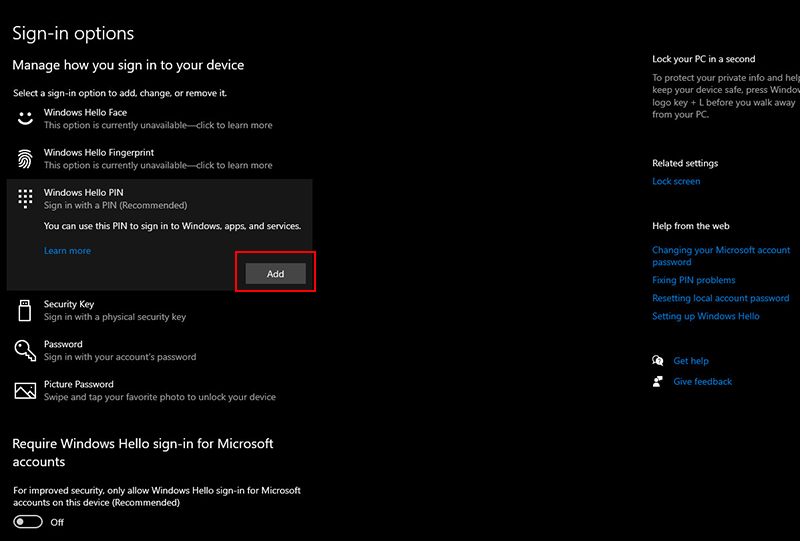
Task: Click 'Swipe and tap your favorite photo' description
Action: [x=160, y=397]
